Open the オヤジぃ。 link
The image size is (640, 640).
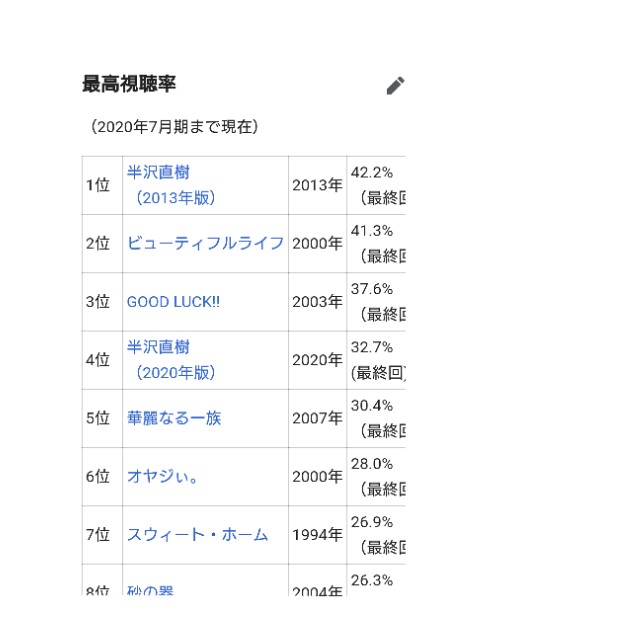coord(162,476)
